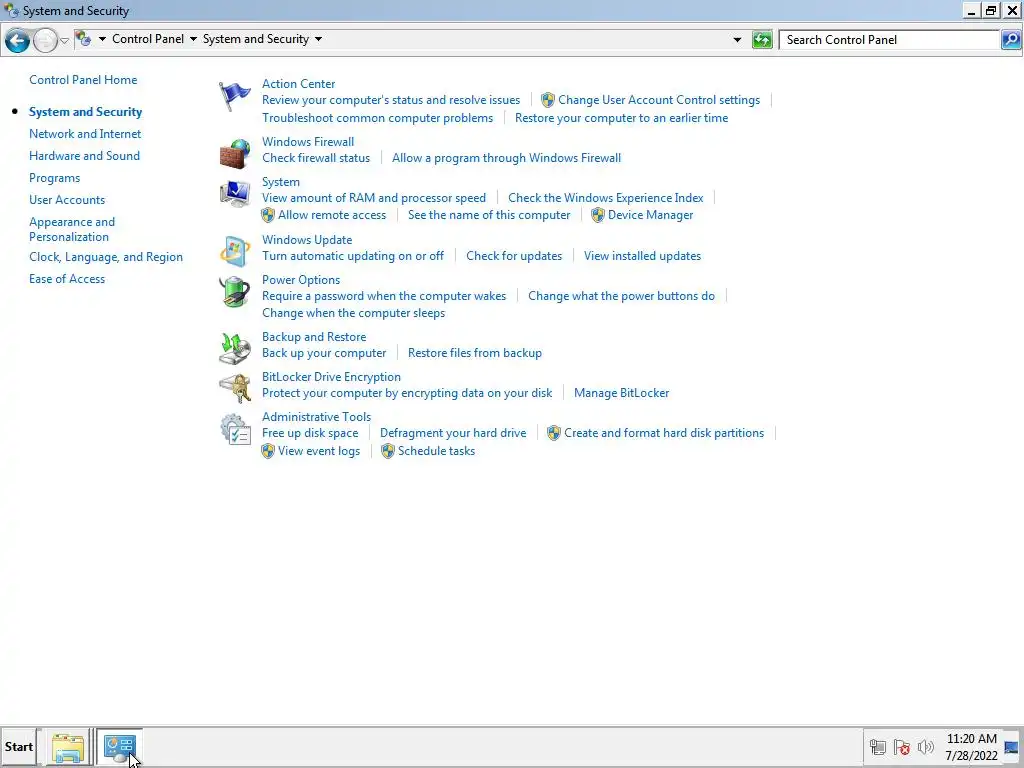Image resolution: width=1024 pixels, height=768 pixels.
Task: Expand the root location dropdown arrow
Action: 102,39
